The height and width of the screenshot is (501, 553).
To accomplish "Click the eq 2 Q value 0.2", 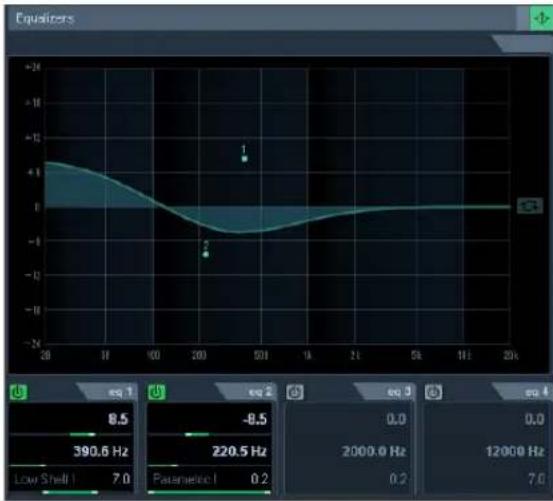I will pyautogui.click(x=259, y=479).
